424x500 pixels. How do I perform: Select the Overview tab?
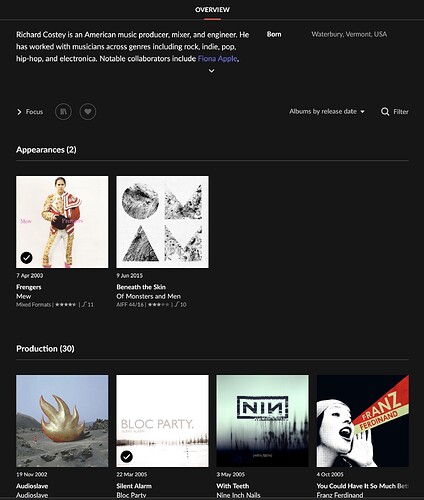coord(212,10)
